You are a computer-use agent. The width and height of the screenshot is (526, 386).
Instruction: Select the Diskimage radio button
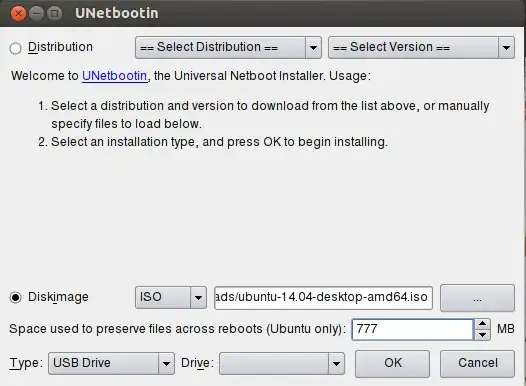click(x=15, y=297)
